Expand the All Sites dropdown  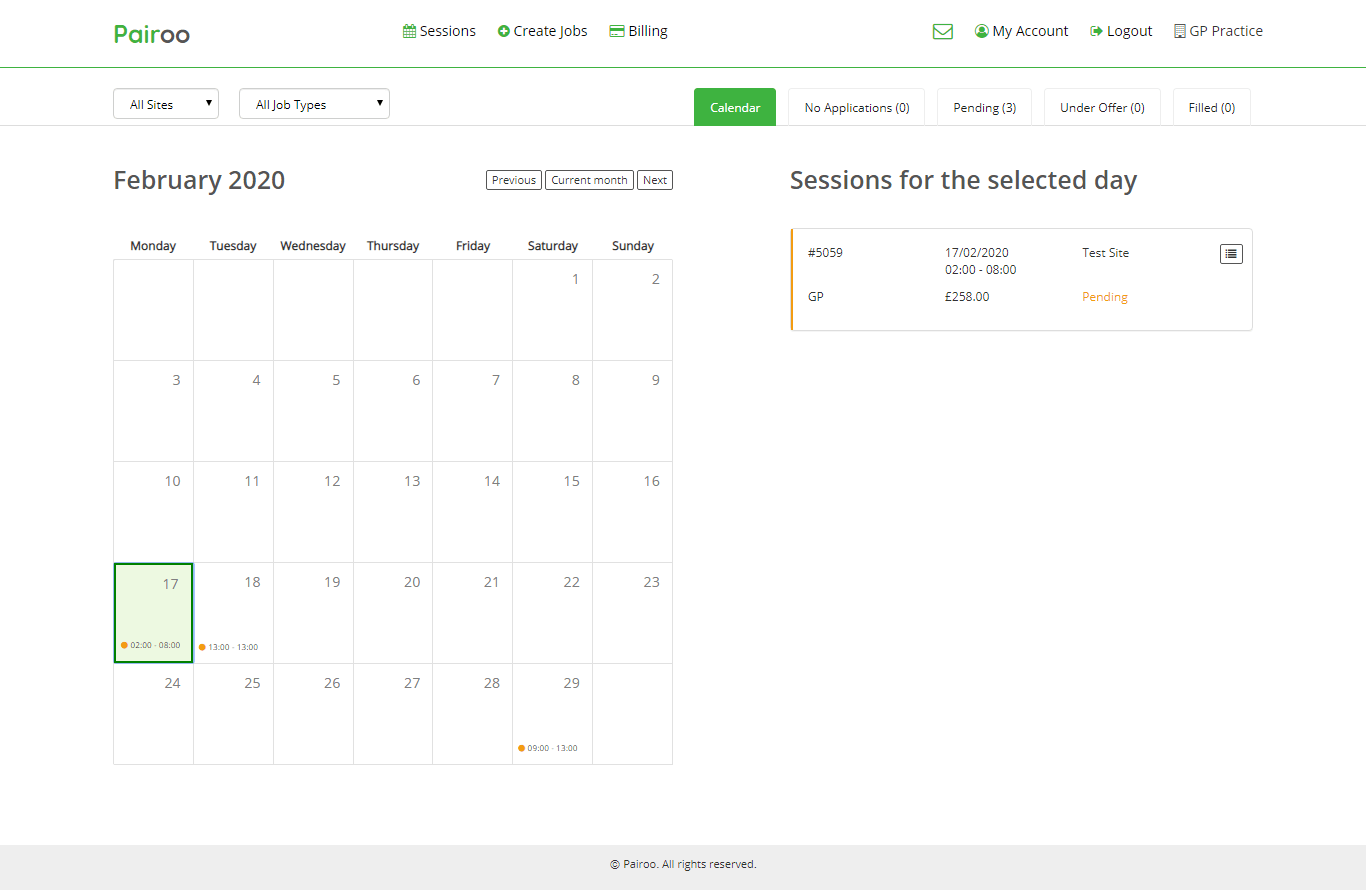point(166,104)
